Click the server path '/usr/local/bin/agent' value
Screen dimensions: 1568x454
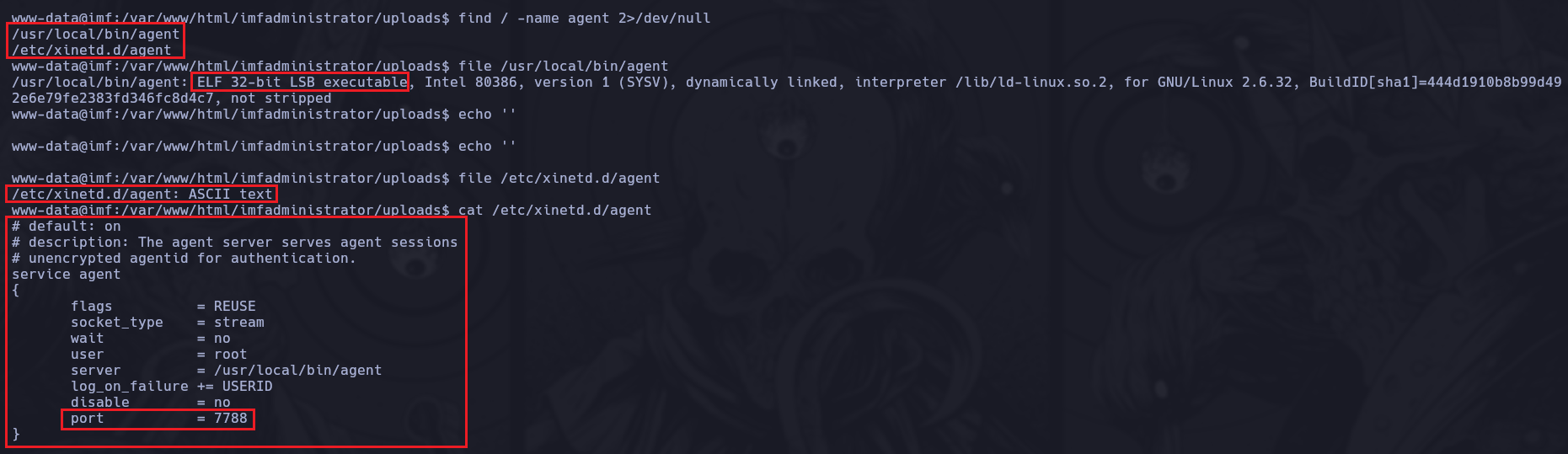click(297, 371)
